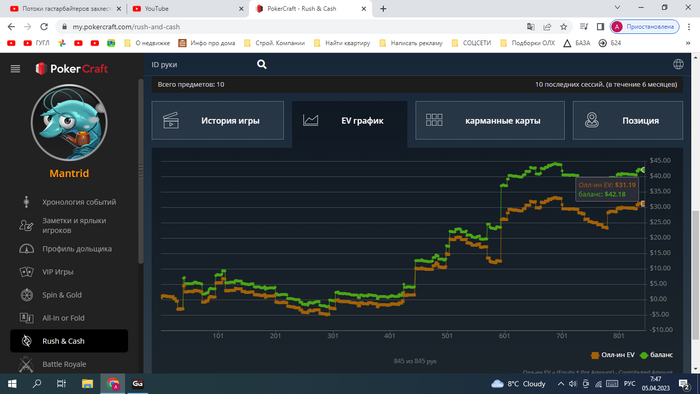Go back in browser history
The width and height of the screenshot is (700, 394).
(11, 27)
